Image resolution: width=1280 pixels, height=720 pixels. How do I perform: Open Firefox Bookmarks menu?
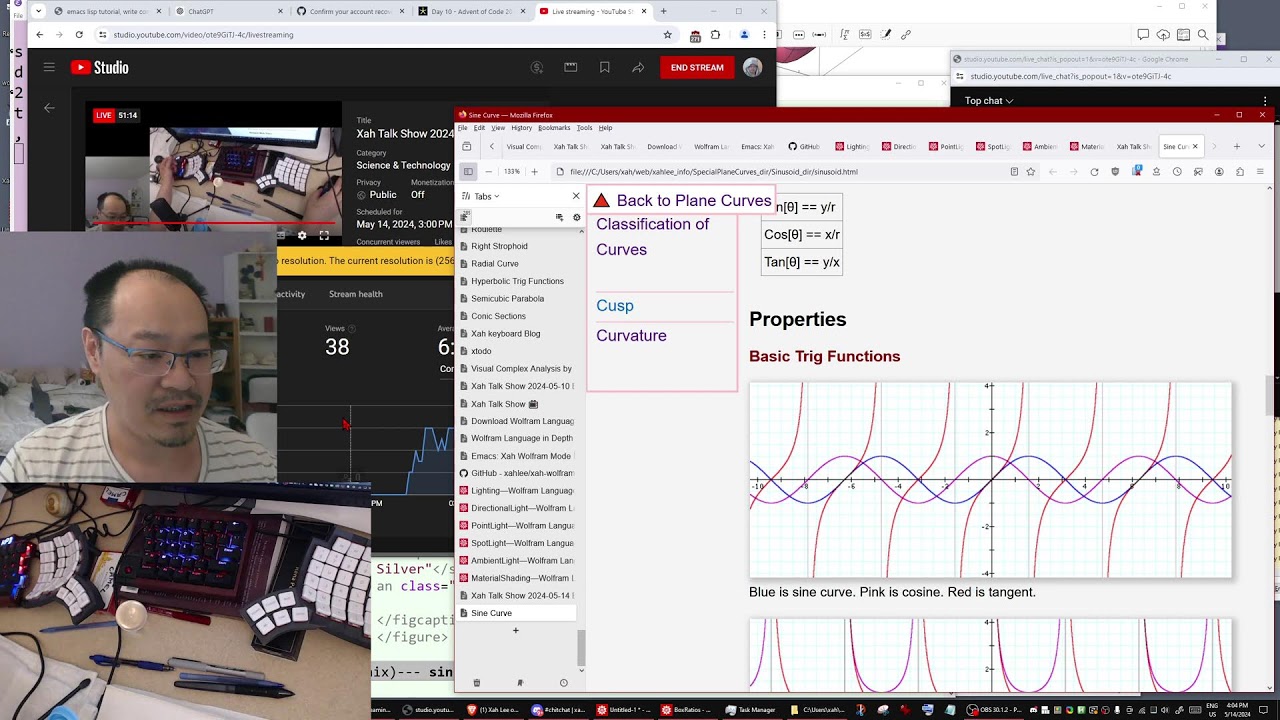[x=554, y=128]
